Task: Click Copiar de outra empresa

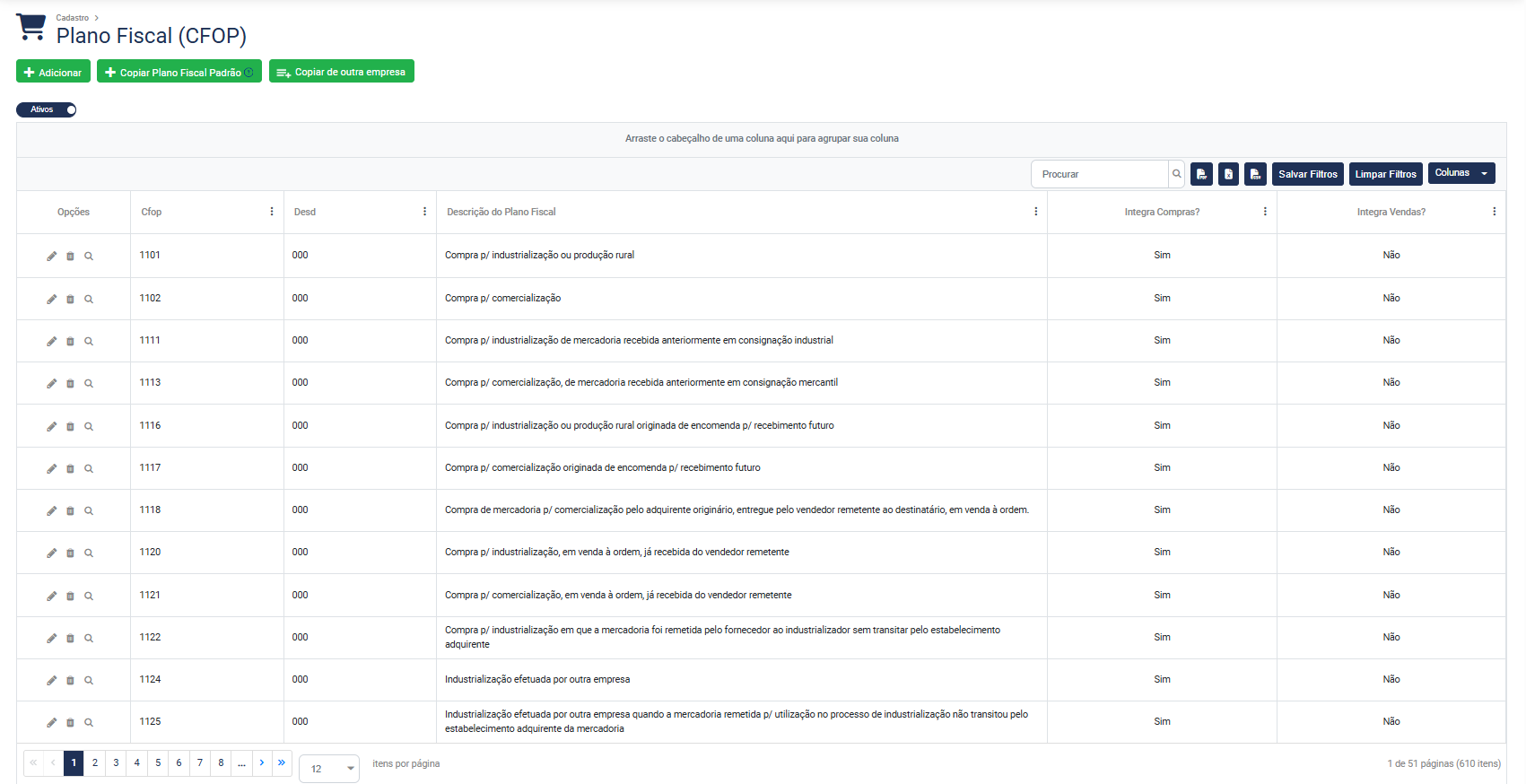Action: [x=341, y=72]
